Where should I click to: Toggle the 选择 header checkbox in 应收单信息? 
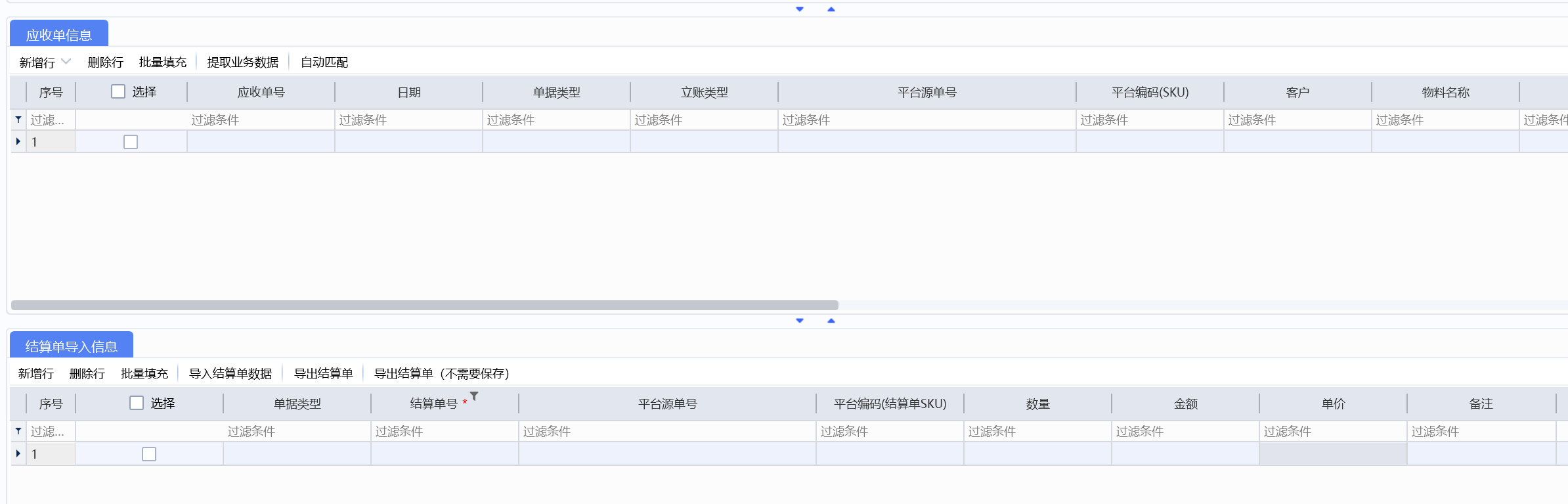(118, 91)
